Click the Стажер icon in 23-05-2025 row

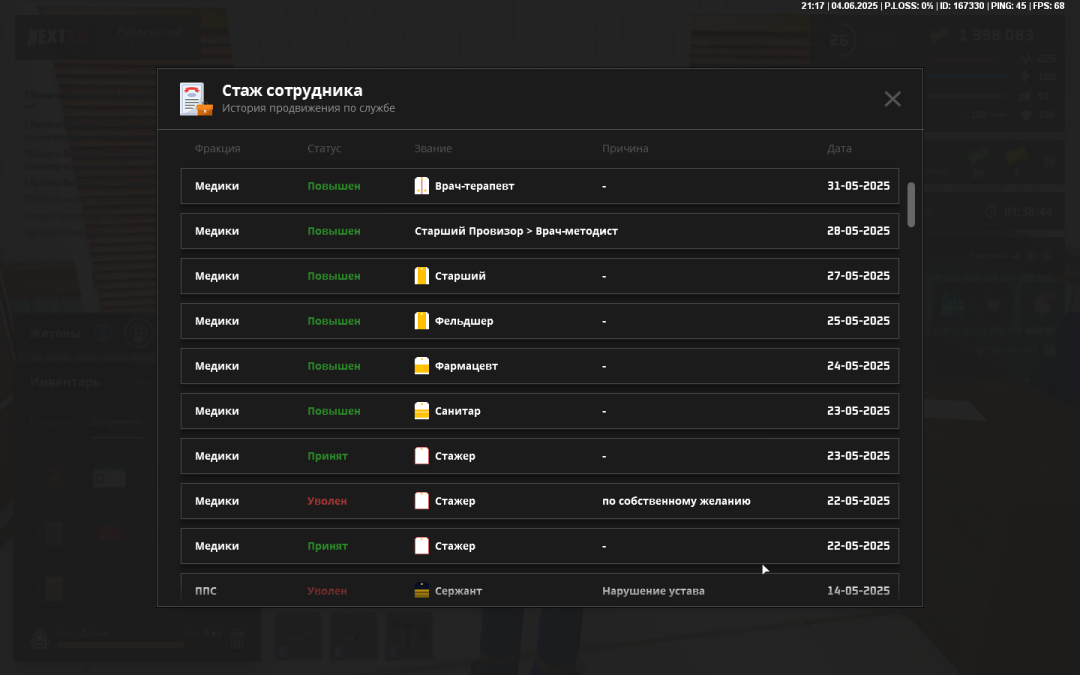[422, 456]
